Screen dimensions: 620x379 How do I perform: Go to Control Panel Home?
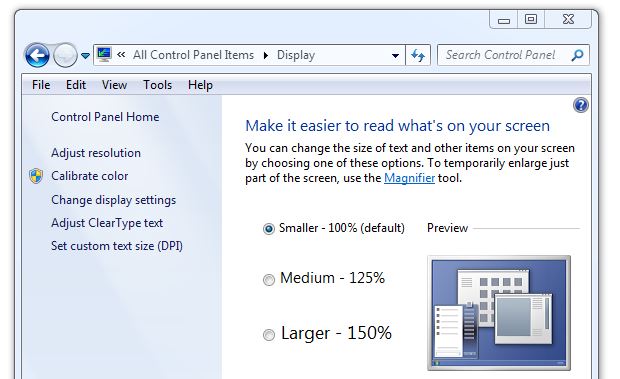[x=105, y=117]
